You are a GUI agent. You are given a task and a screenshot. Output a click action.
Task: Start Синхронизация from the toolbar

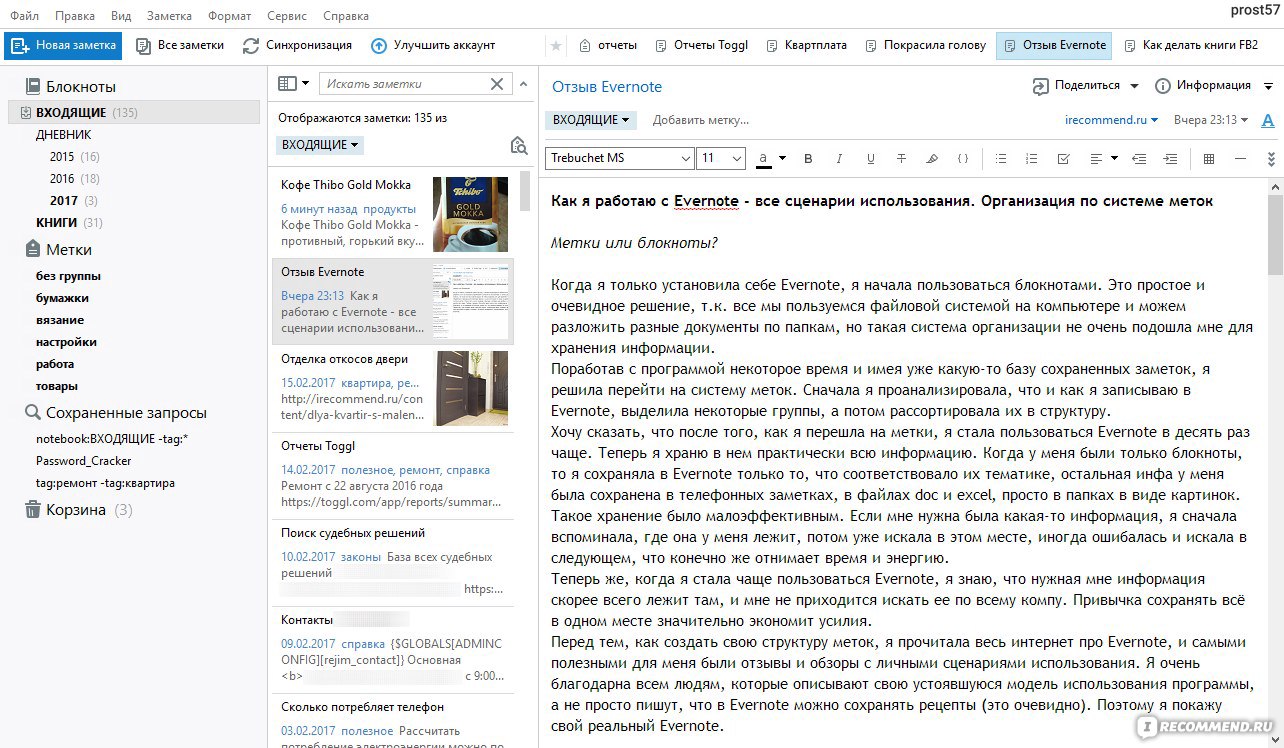pos(297,45)
